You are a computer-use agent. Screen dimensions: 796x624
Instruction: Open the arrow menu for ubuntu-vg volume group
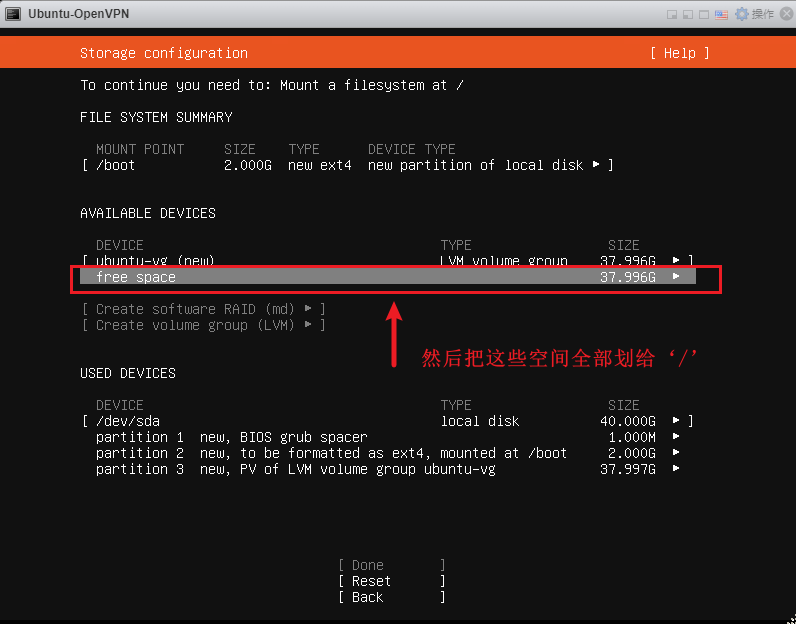[x=676, y=260]
